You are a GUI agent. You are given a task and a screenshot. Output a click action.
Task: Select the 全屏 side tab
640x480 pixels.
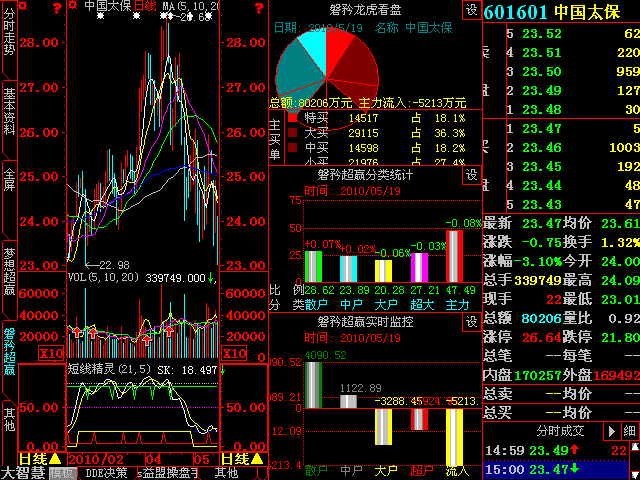point(9,180)
